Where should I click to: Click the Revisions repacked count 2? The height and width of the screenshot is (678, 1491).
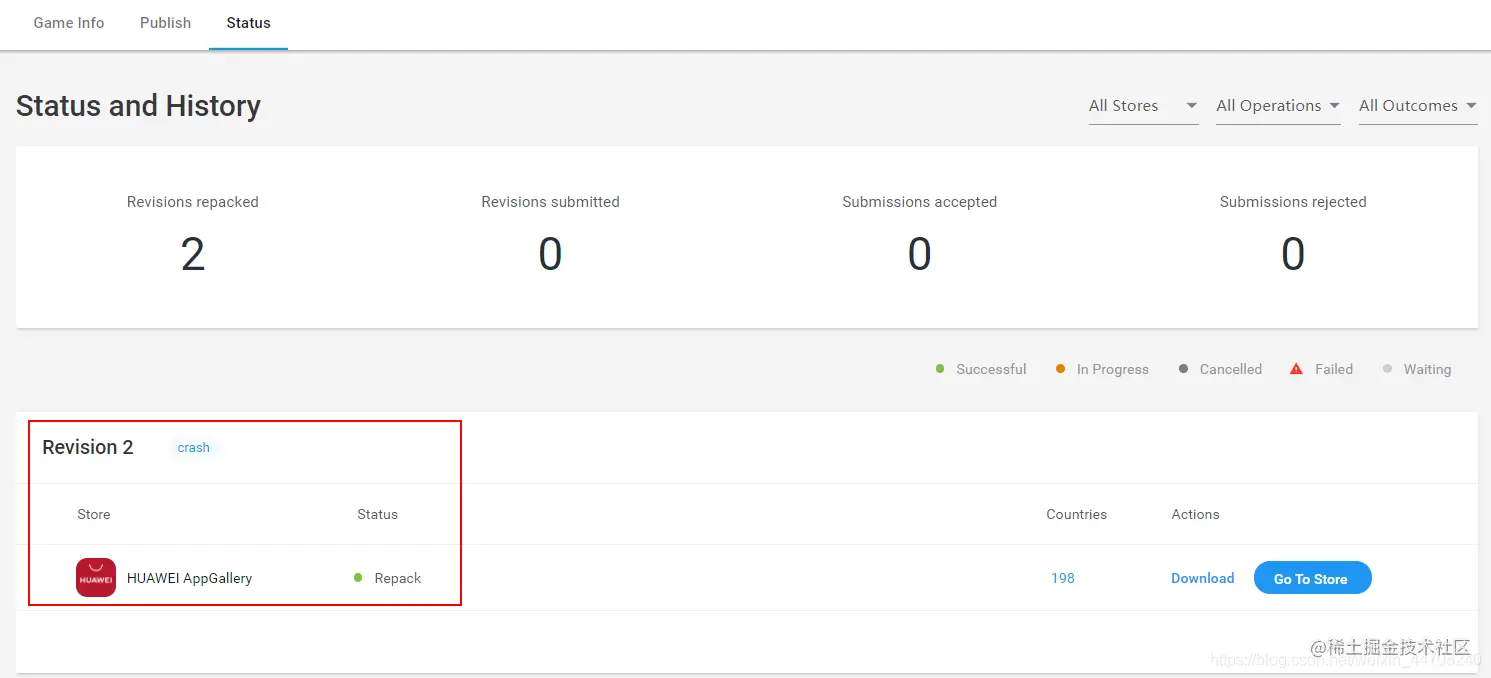tap(193, 254)
